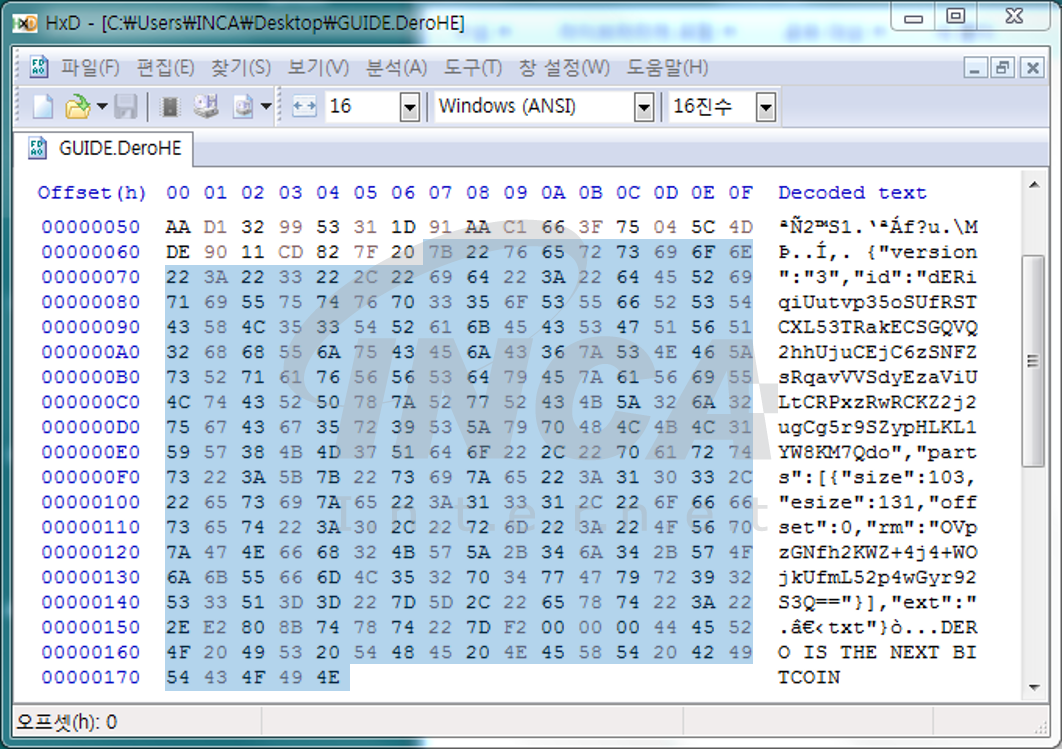Click the 00 column header
Image resolution: width=1062 pixels, height=749 pixels.
[177, 193]
